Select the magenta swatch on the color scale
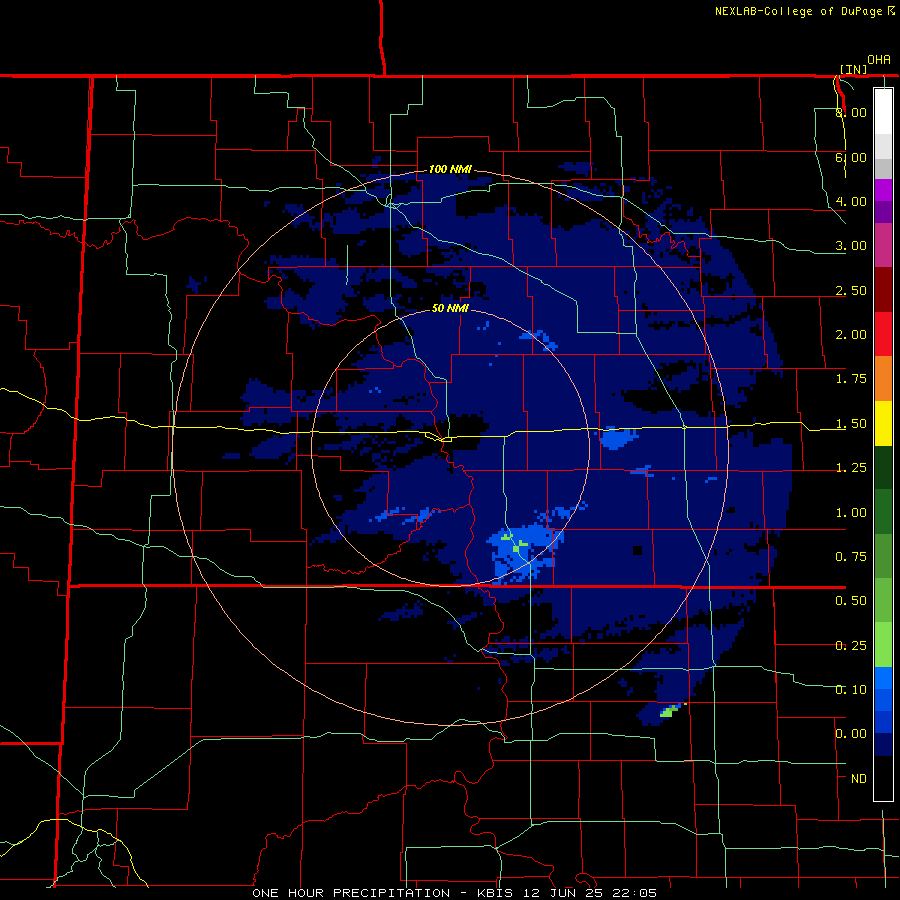 [x=883, y=190]
